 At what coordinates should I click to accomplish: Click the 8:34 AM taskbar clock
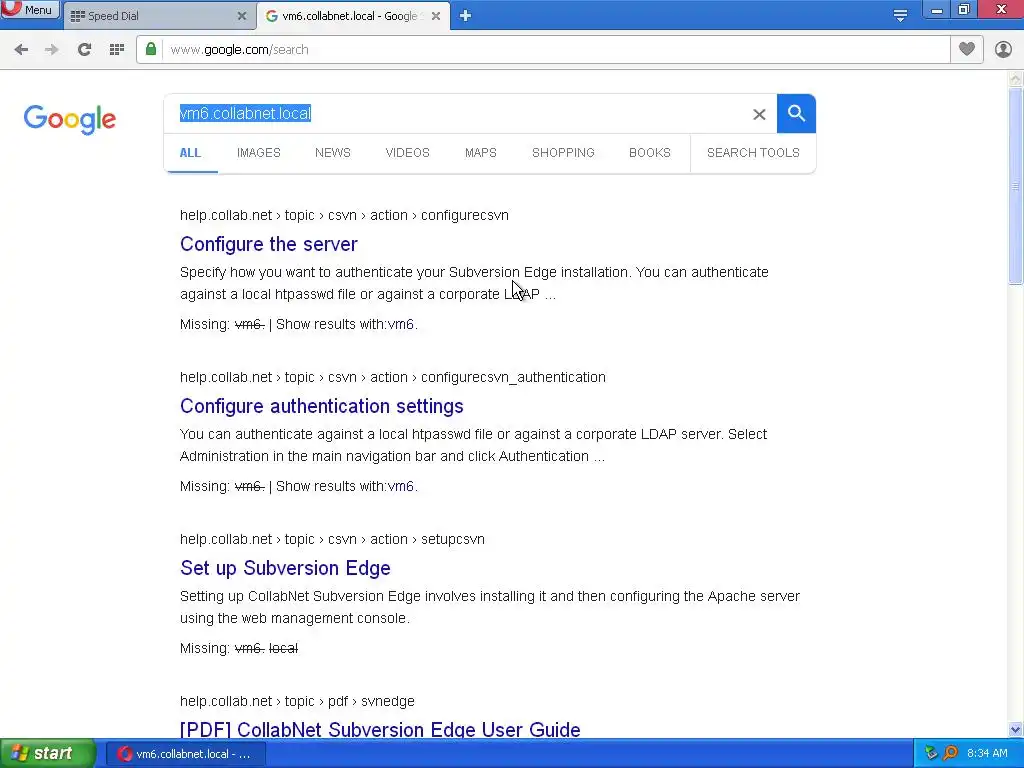[987, 754]
